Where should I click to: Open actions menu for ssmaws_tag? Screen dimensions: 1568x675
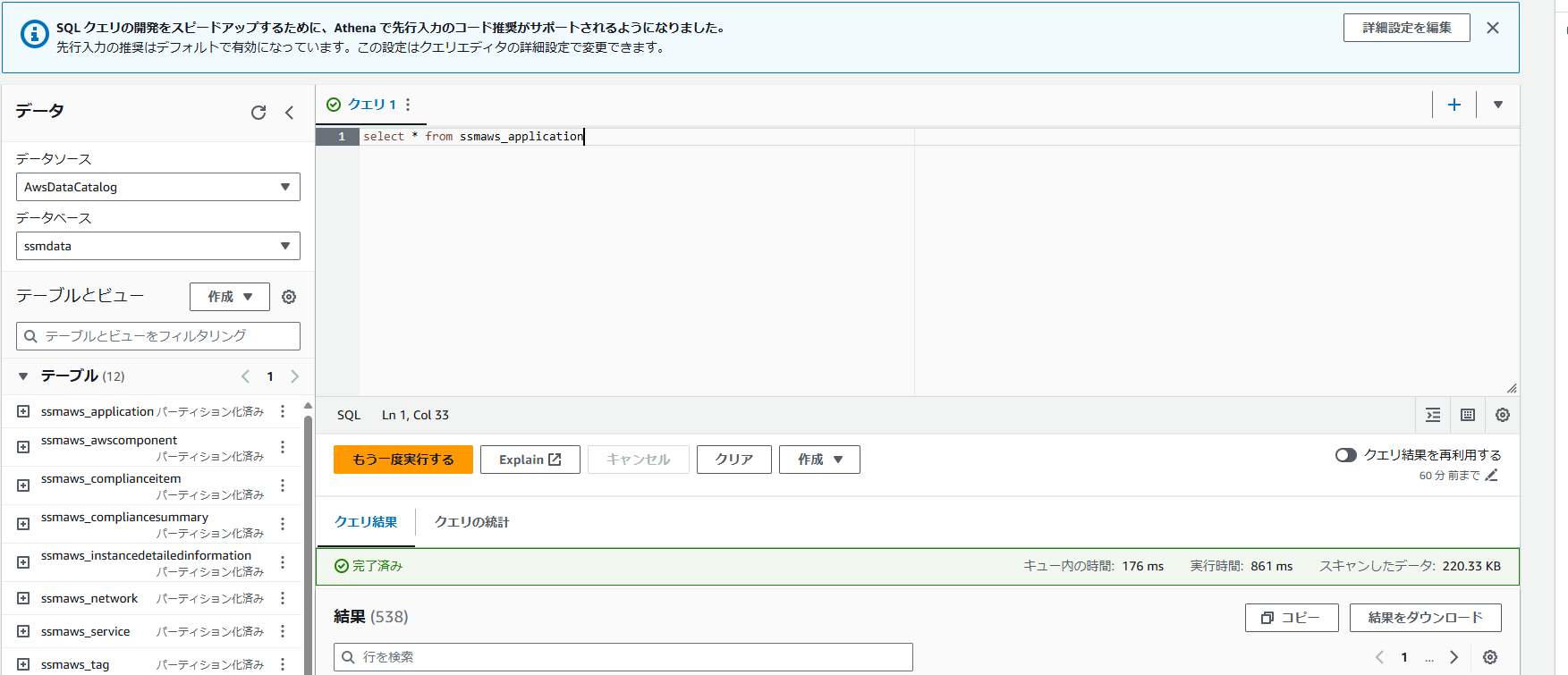click(283, 664)
